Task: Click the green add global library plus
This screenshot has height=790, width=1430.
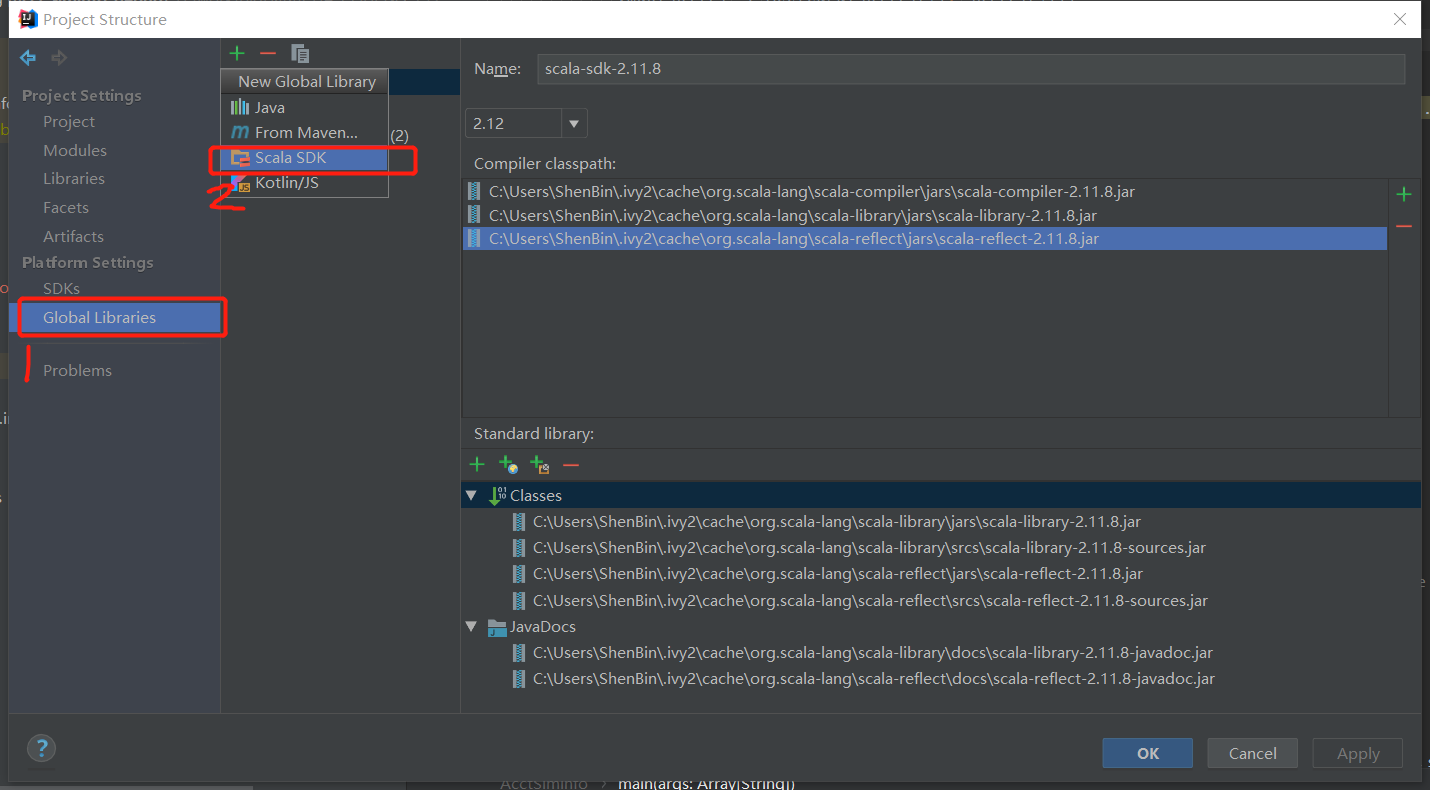Action: [x=237, y=53]
